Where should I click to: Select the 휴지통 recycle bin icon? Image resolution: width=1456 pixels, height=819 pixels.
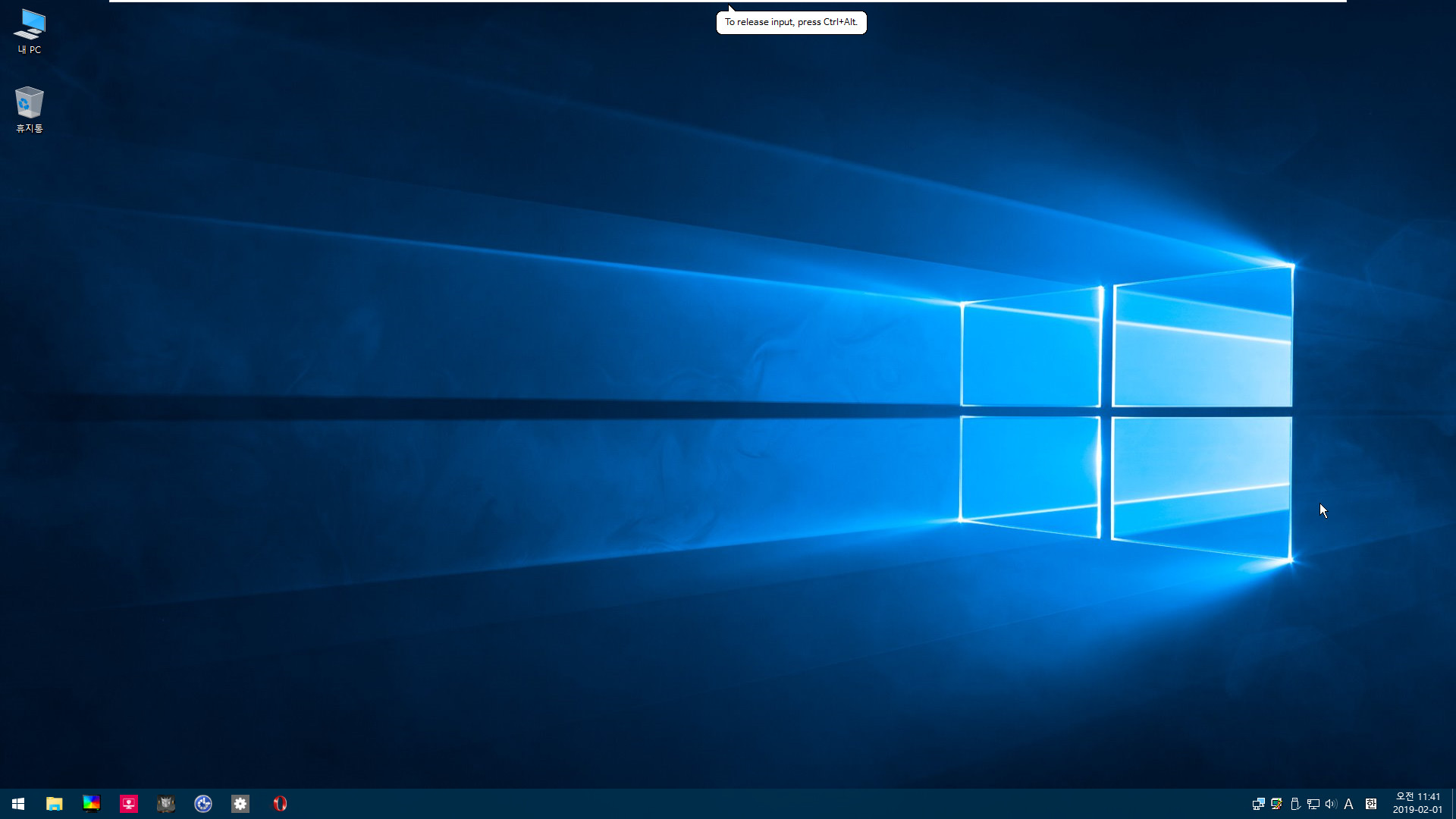tap(30, 110)
